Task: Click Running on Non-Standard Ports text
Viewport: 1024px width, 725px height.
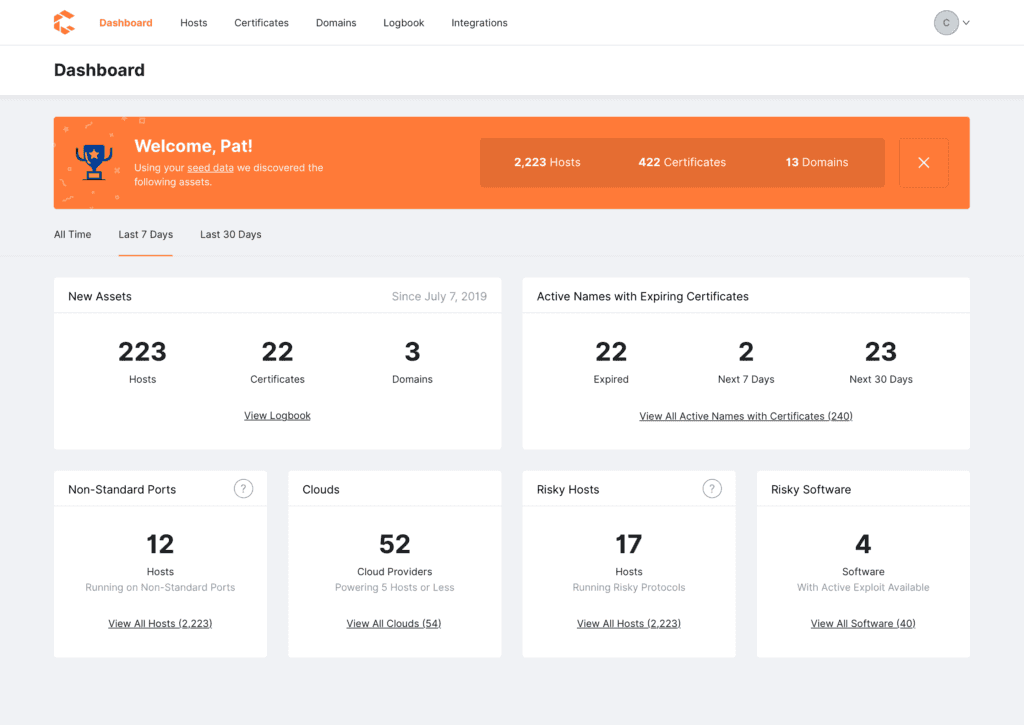Action: tap(160, 587)
